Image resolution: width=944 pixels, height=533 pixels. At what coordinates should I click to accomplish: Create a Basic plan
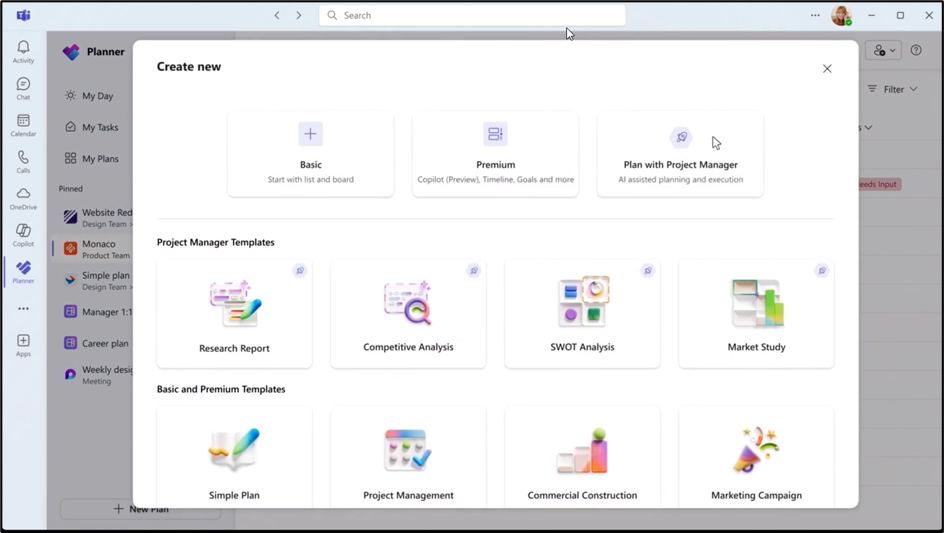(311, 154)
